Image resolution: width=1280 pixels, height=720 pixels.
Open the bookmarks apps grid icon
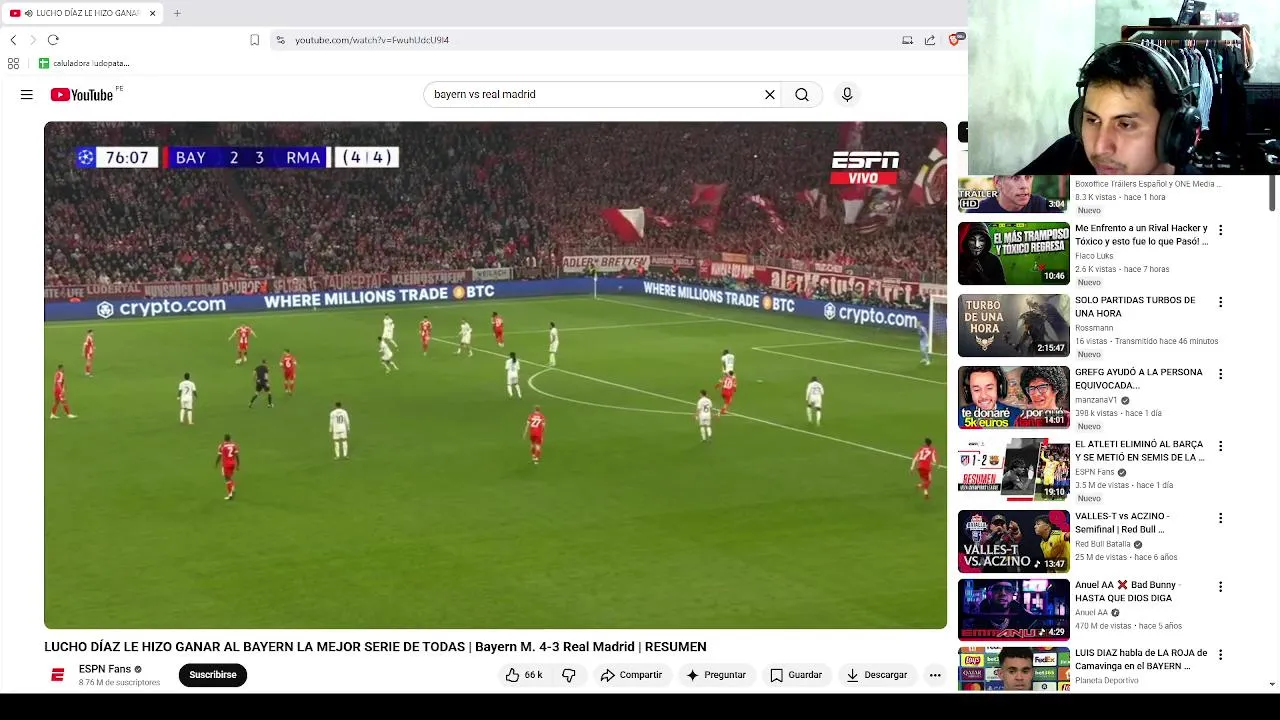click(x=13, y=63)
